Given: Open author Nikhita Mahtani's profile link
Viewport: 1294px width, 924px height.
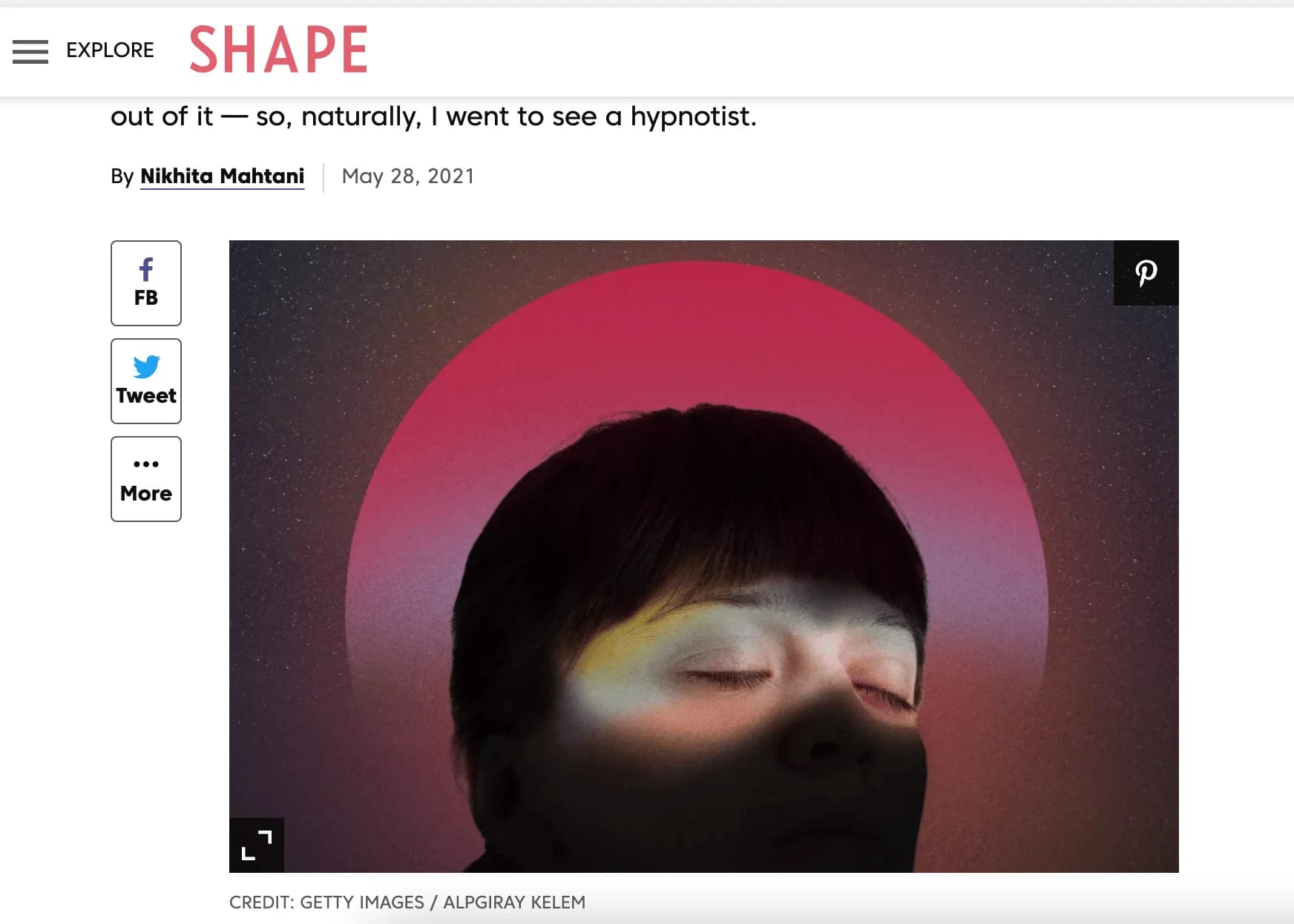Looking at the screenshot, I should 222,176.
